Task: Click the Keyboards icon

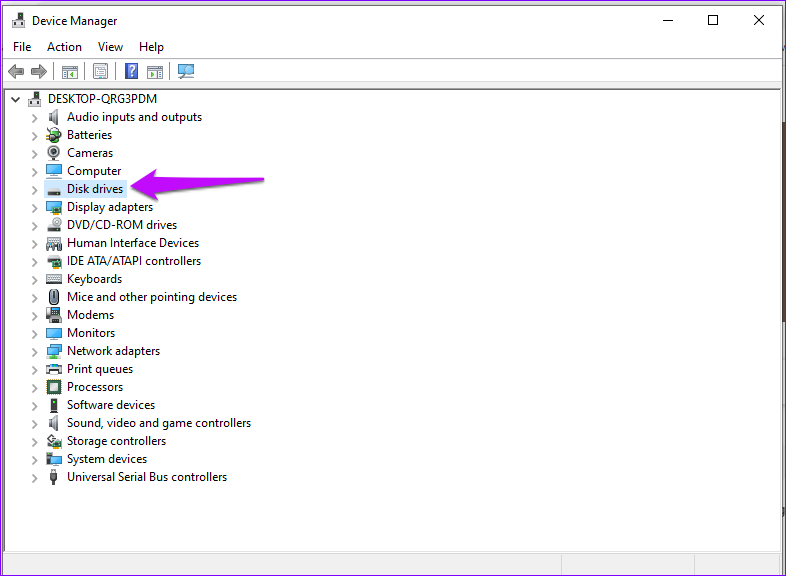Action: tap(54, 279)
